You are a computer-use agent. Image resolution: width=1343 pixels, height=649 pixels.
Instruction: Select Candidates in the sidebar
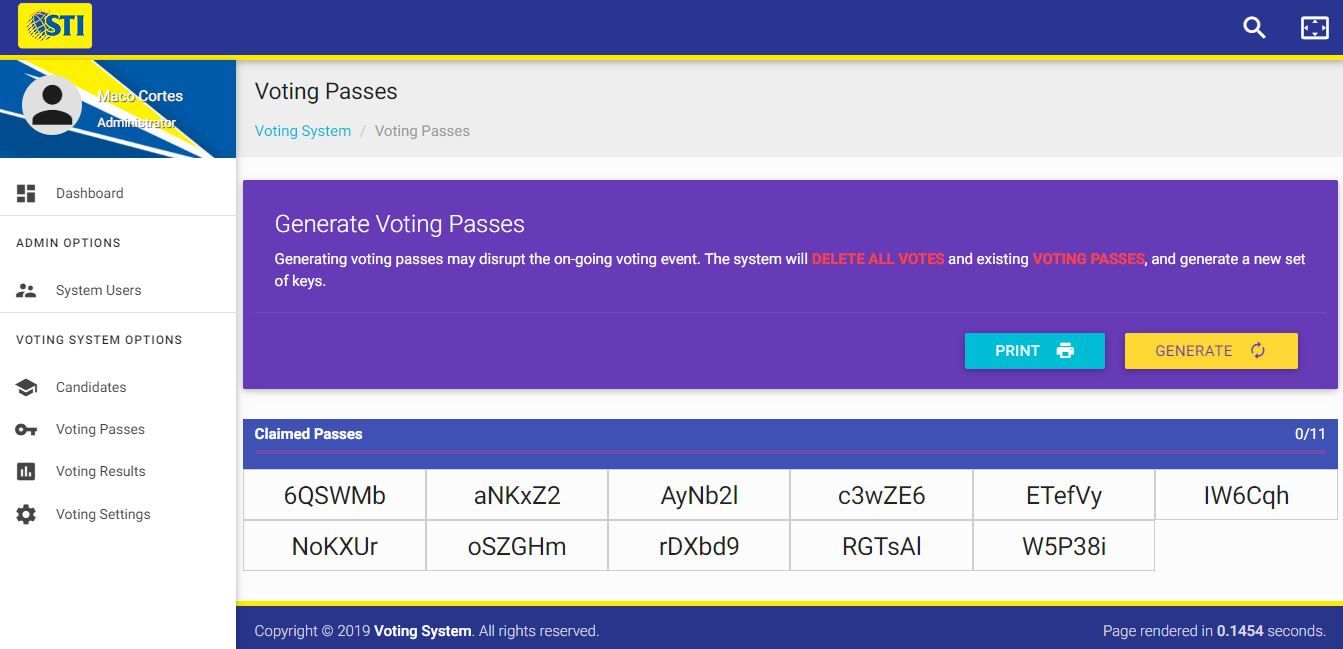tap(91, 387)
